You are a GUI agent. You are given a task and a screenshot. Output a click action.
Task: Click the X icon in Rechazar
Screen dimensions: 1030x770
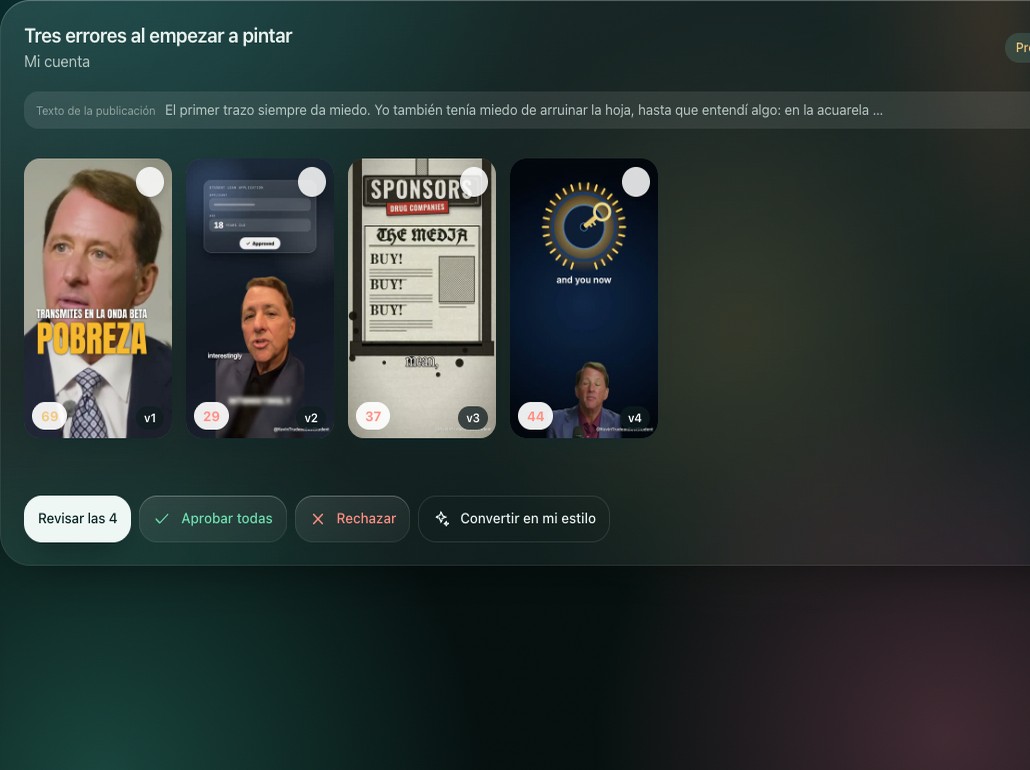(318, 519)
